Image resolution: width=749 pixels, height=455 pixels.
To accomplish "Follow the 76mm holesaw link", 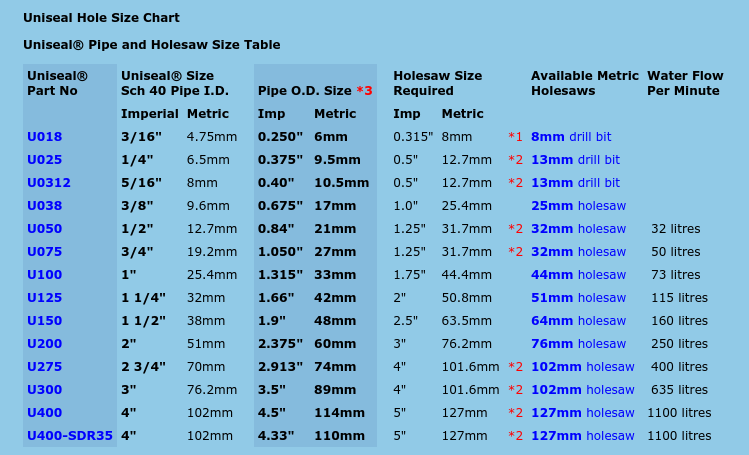I will coord(578,344).
